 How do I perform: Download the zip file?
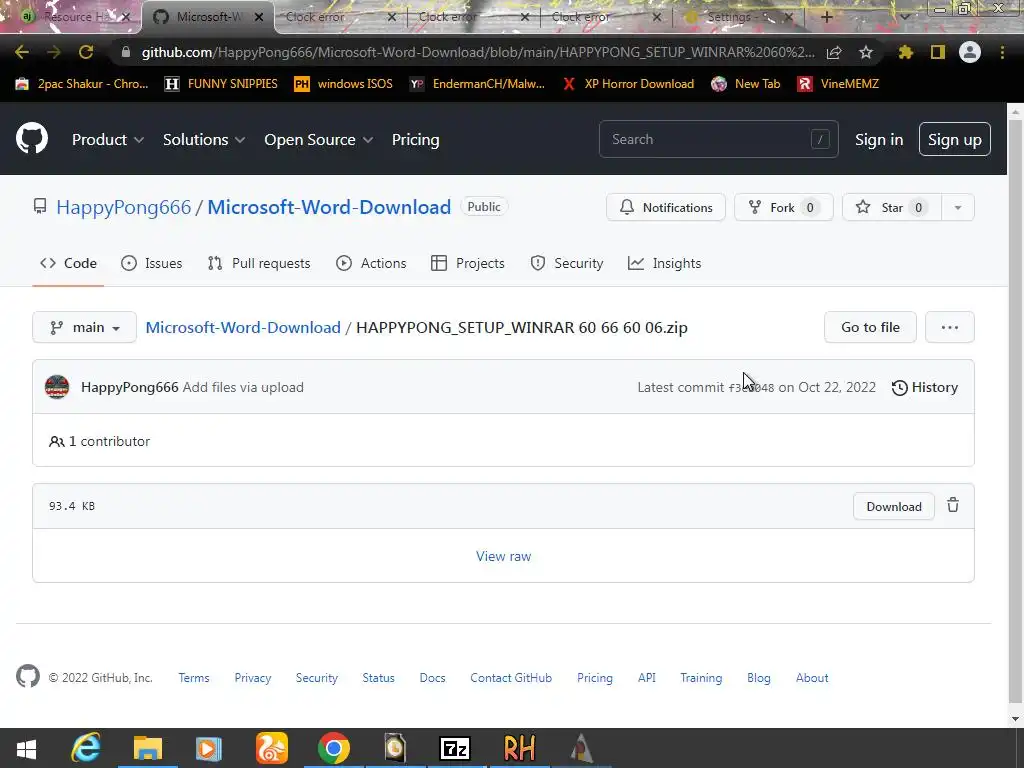[893, 506]
